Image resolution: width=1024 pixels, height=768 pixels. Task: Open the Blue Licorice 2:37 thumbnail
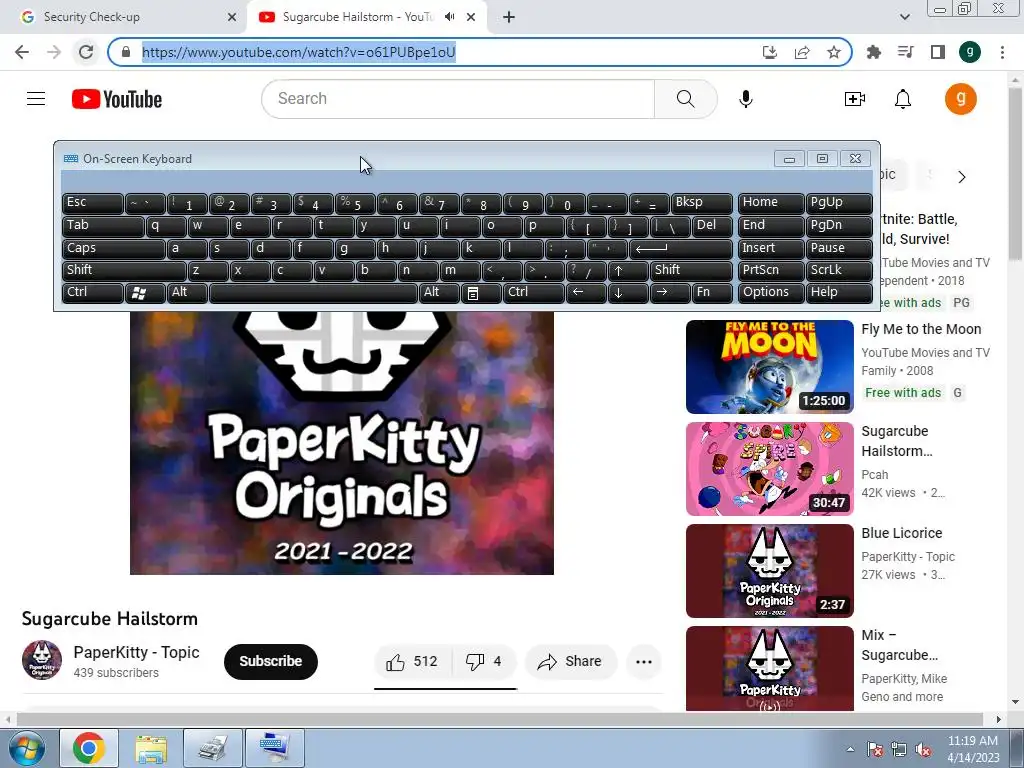click(x=769, y=571)
